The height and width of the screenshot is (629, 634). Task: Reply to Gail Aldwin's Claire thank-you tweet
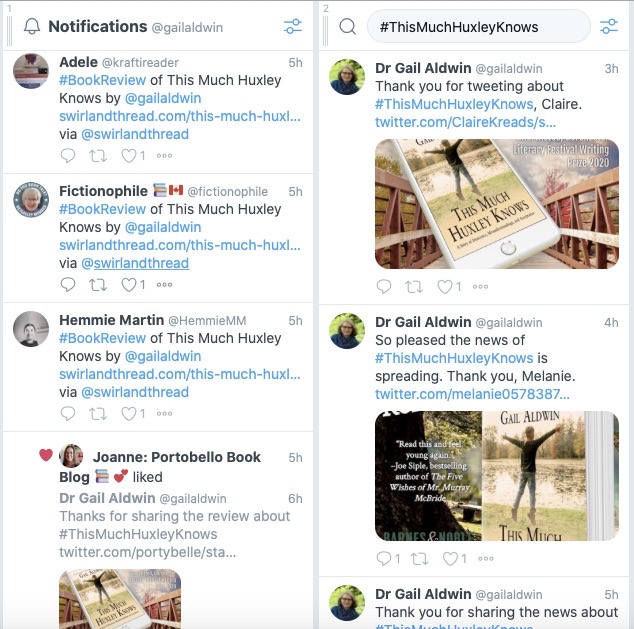[384, 287]
